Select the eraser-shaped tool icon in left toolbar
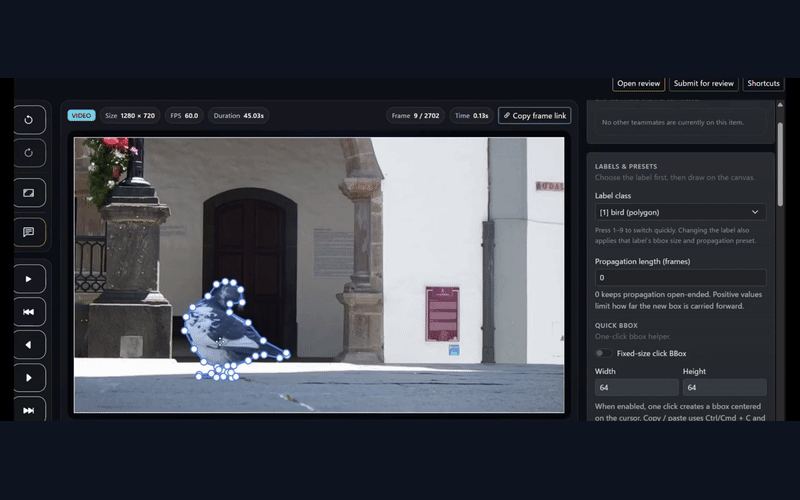This screenshot has width=800, height=500. click(29, 192)
